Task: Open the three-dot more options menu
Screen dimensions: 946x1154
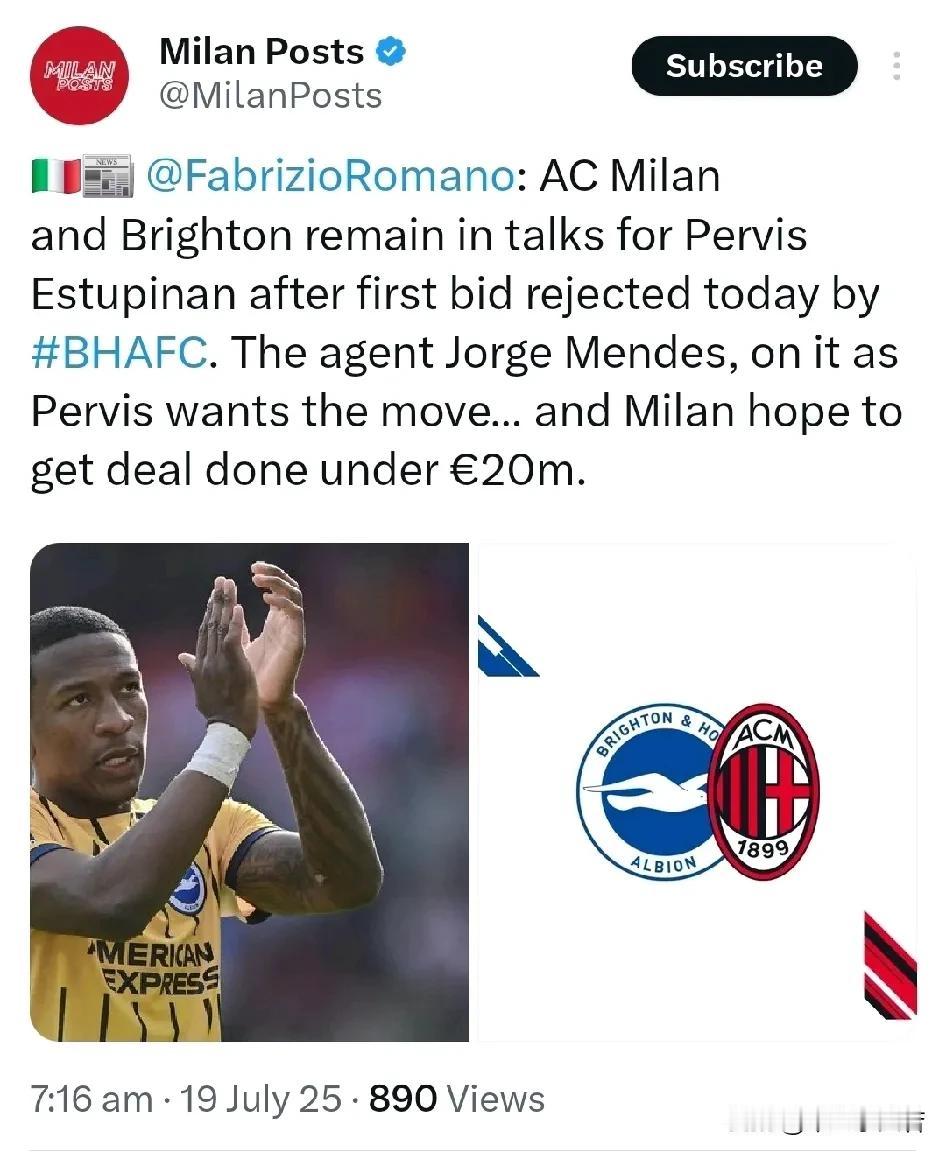Action: [x=896, y=66]
